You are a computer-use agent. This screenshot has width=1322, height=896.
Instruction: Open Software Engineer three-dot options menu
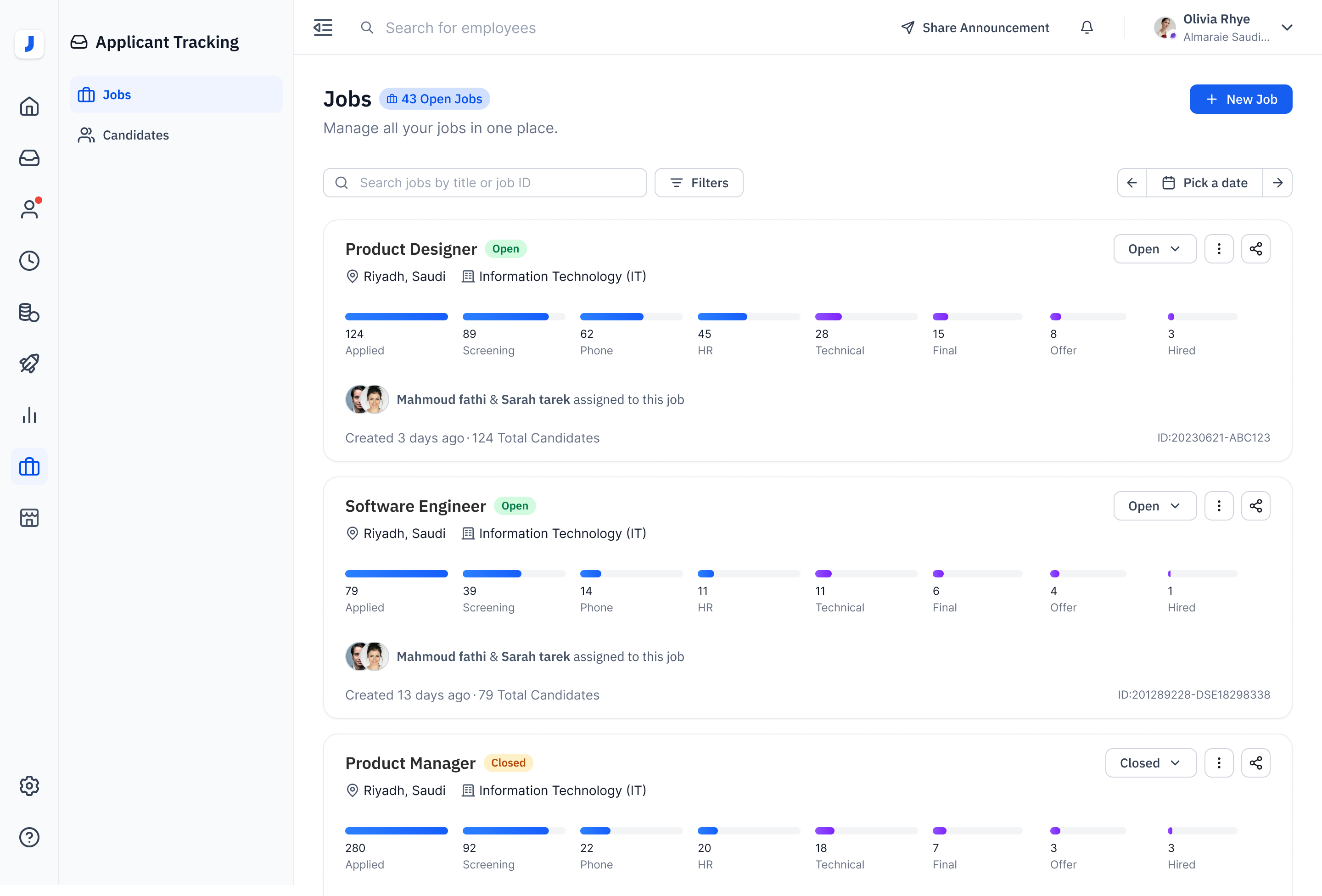[x=1218, y=506]
